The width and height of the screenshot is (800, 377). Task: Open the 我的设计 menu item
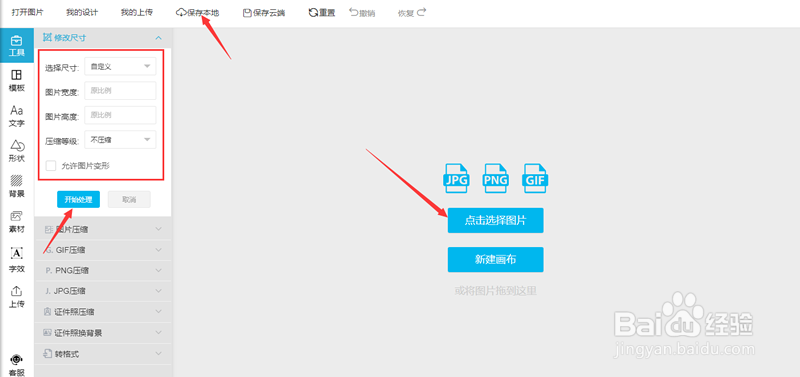click(82, 13)
